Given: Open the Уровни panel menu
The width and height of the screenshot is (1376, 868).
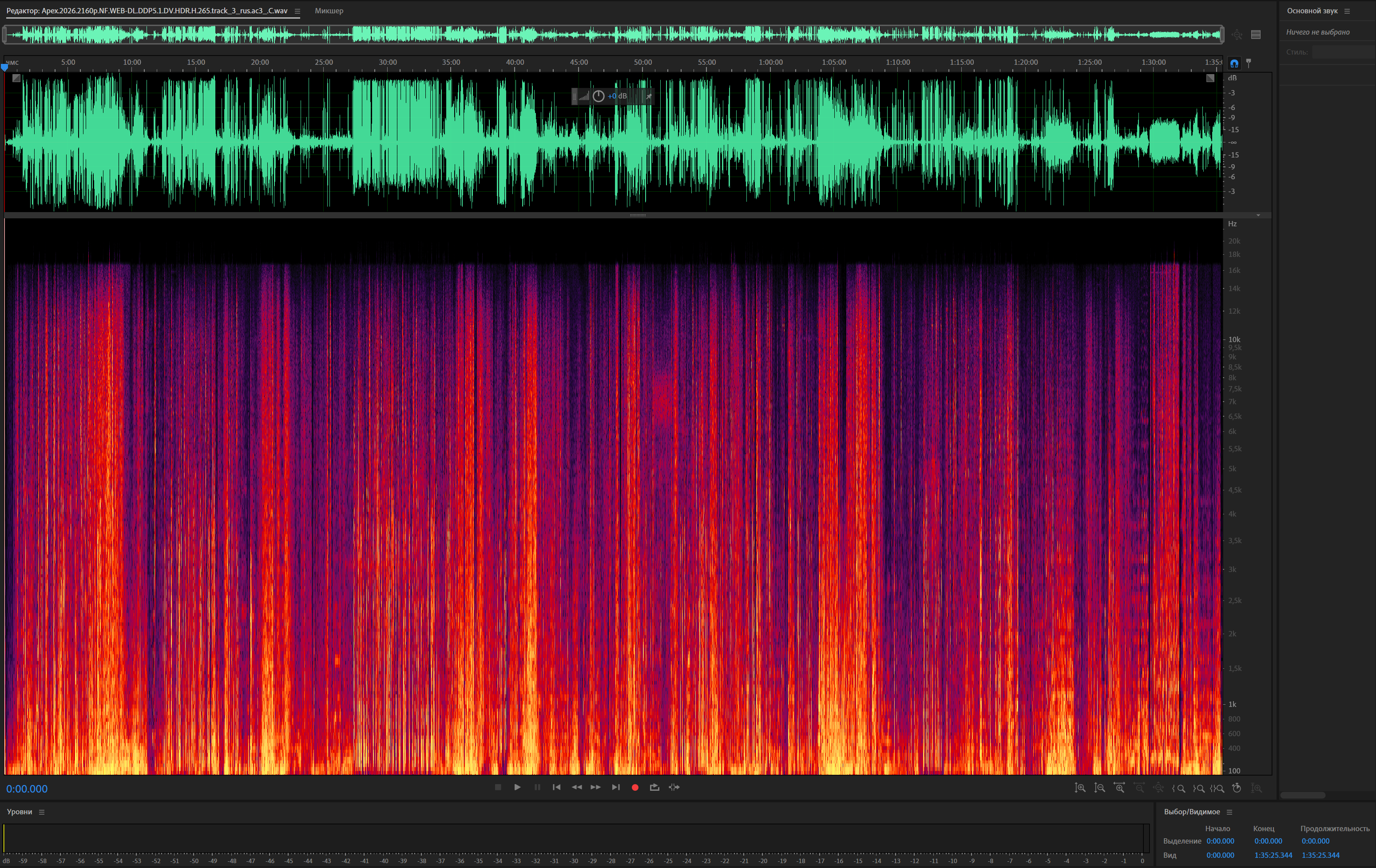Looking at the screenshot, I should pos(42,812).
